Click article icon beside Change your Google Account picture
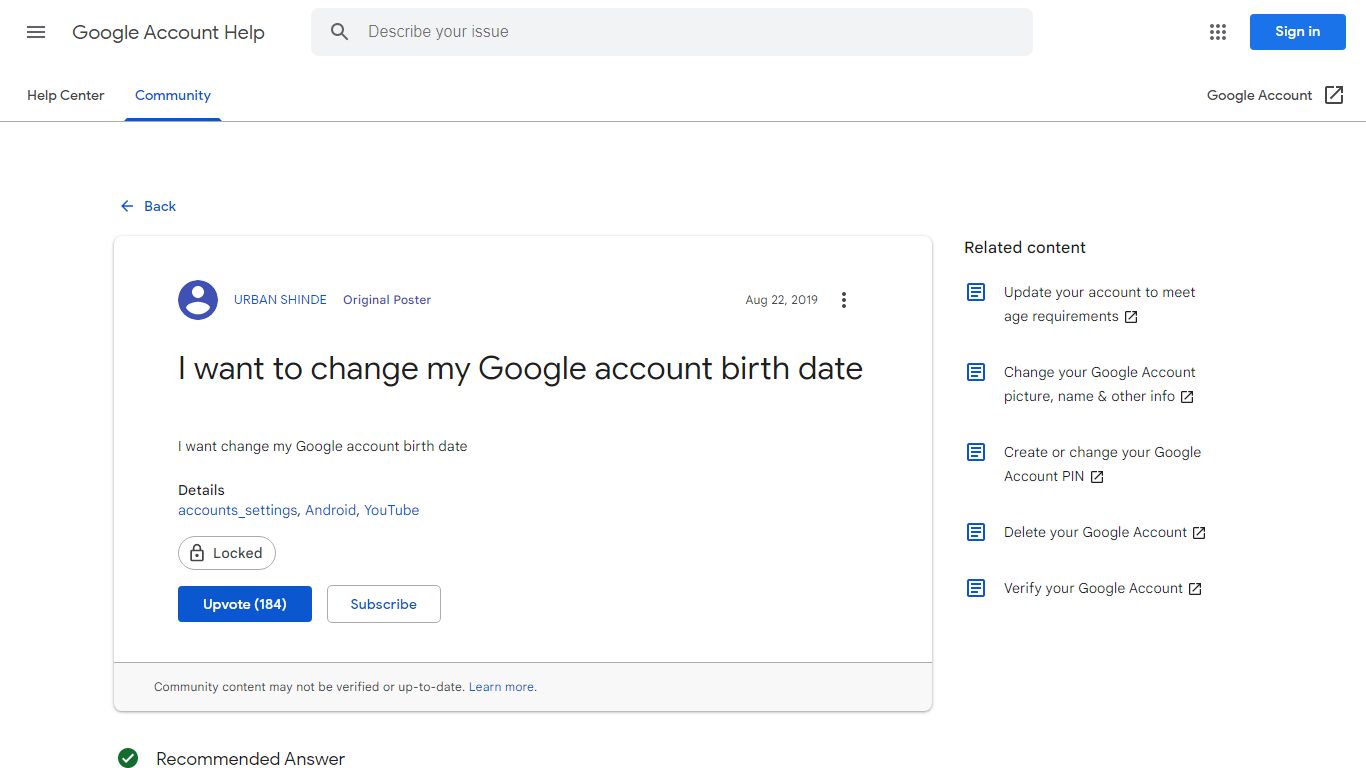This screenshot has height=768, width=1366. [x=976, y=372]
